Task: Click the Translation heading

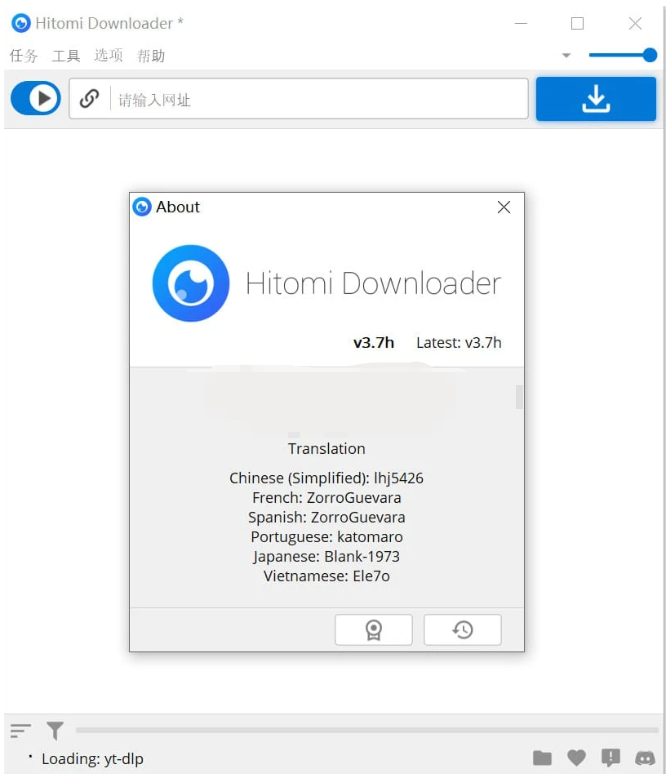Action: [326, 449]
